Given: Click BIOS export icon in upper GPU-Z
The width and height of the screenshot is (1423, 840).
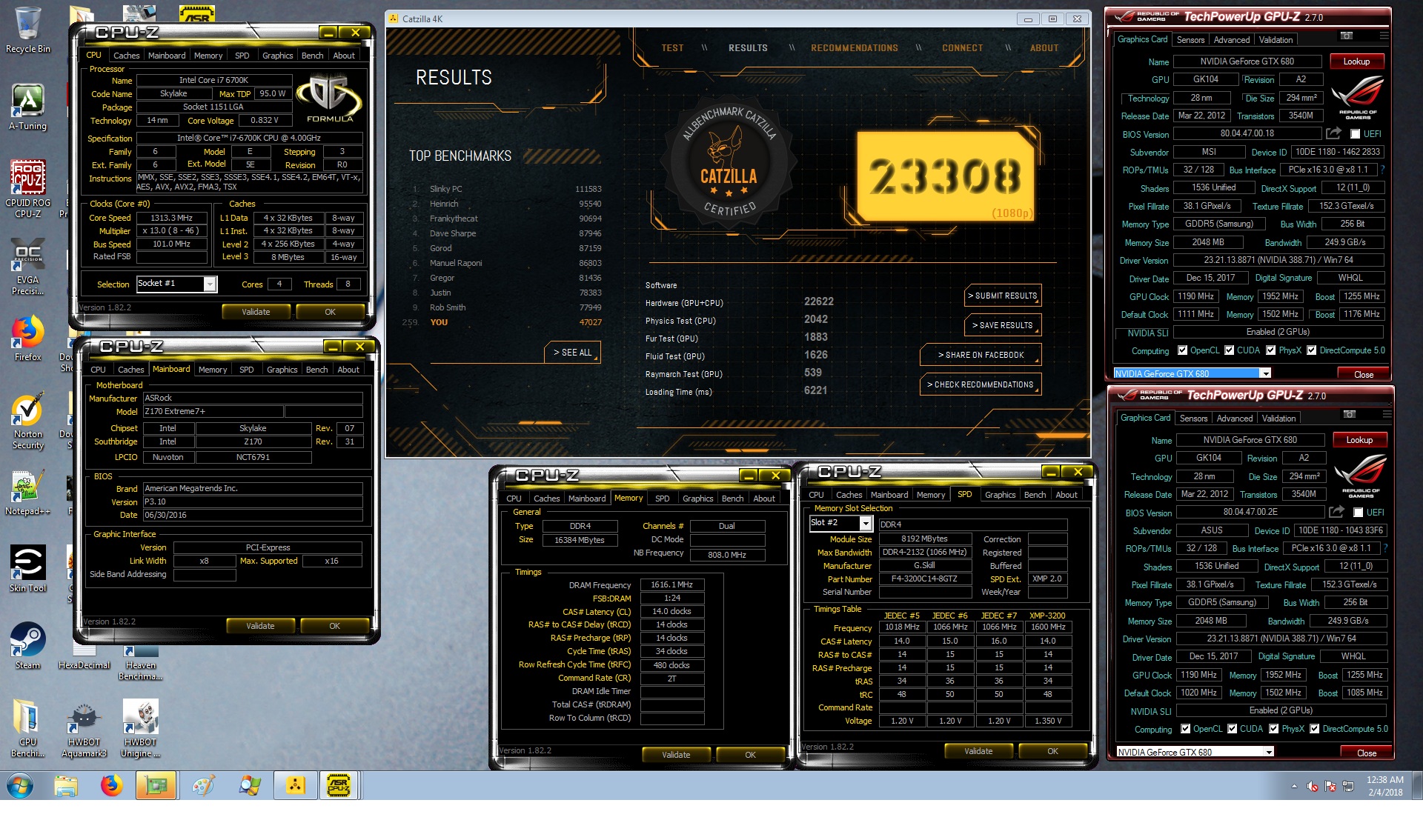Looking at the screenshot, I should pyautogui.click(x=1333, y=133).
